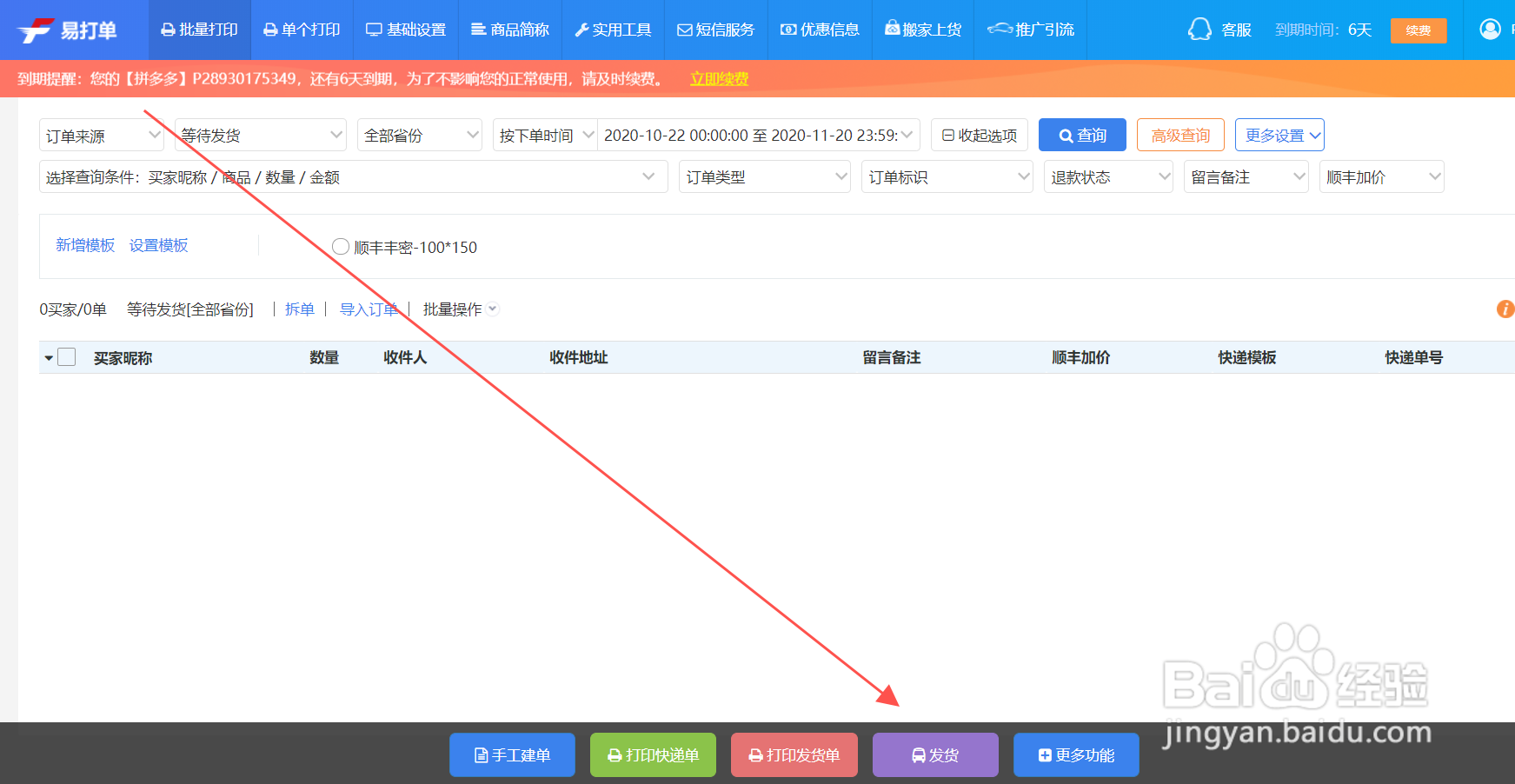
Task: Open 单个打印 single print page
Action: click(302, 29)
